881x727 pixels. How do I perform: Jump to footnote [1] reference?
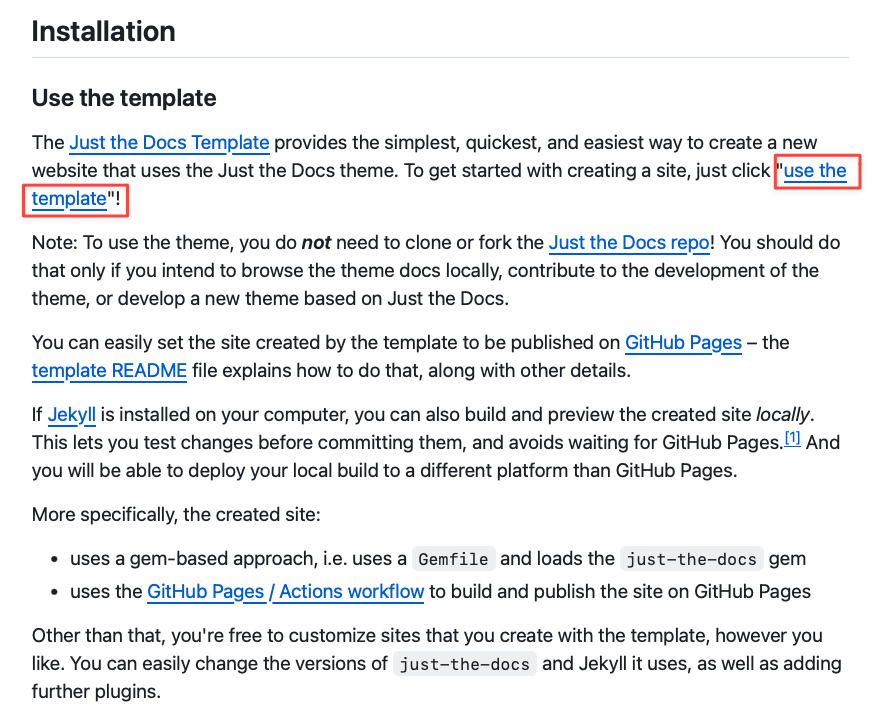point(792,438)
